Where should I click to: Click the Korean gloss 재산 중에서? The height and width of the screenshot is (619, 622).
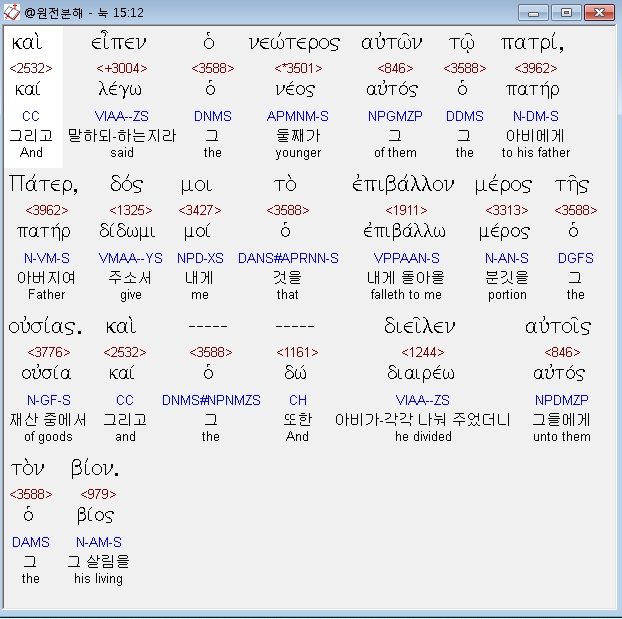[x=48, y=420]
